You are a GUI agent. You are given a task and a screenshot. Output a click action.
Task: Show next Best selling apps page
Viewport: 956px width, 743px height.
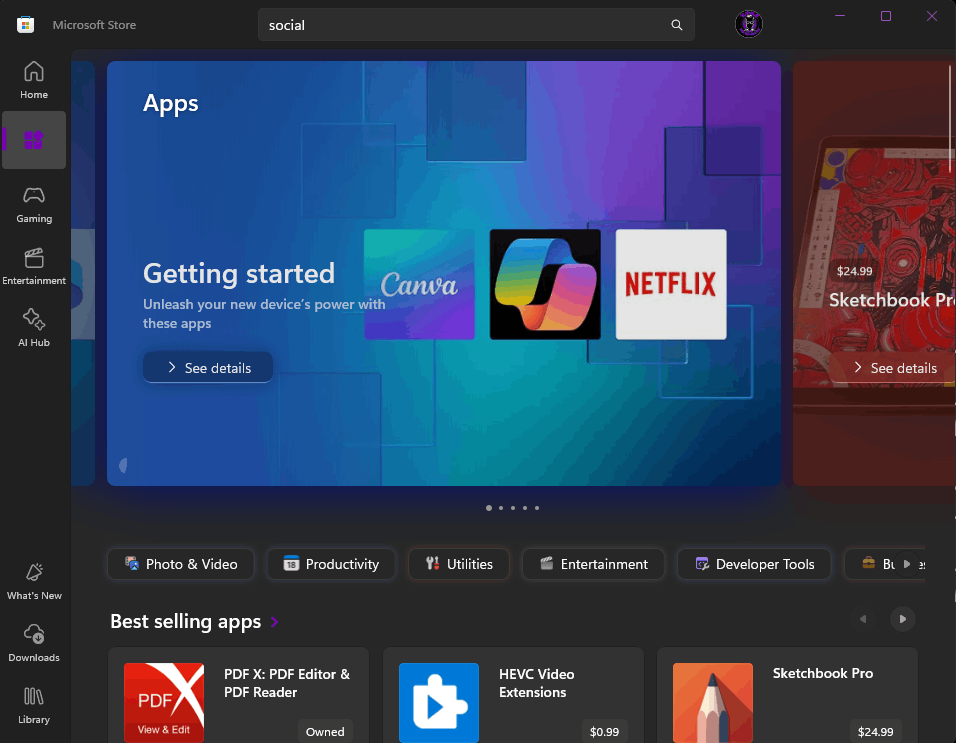pyautogui.click(x=902, y=619)
